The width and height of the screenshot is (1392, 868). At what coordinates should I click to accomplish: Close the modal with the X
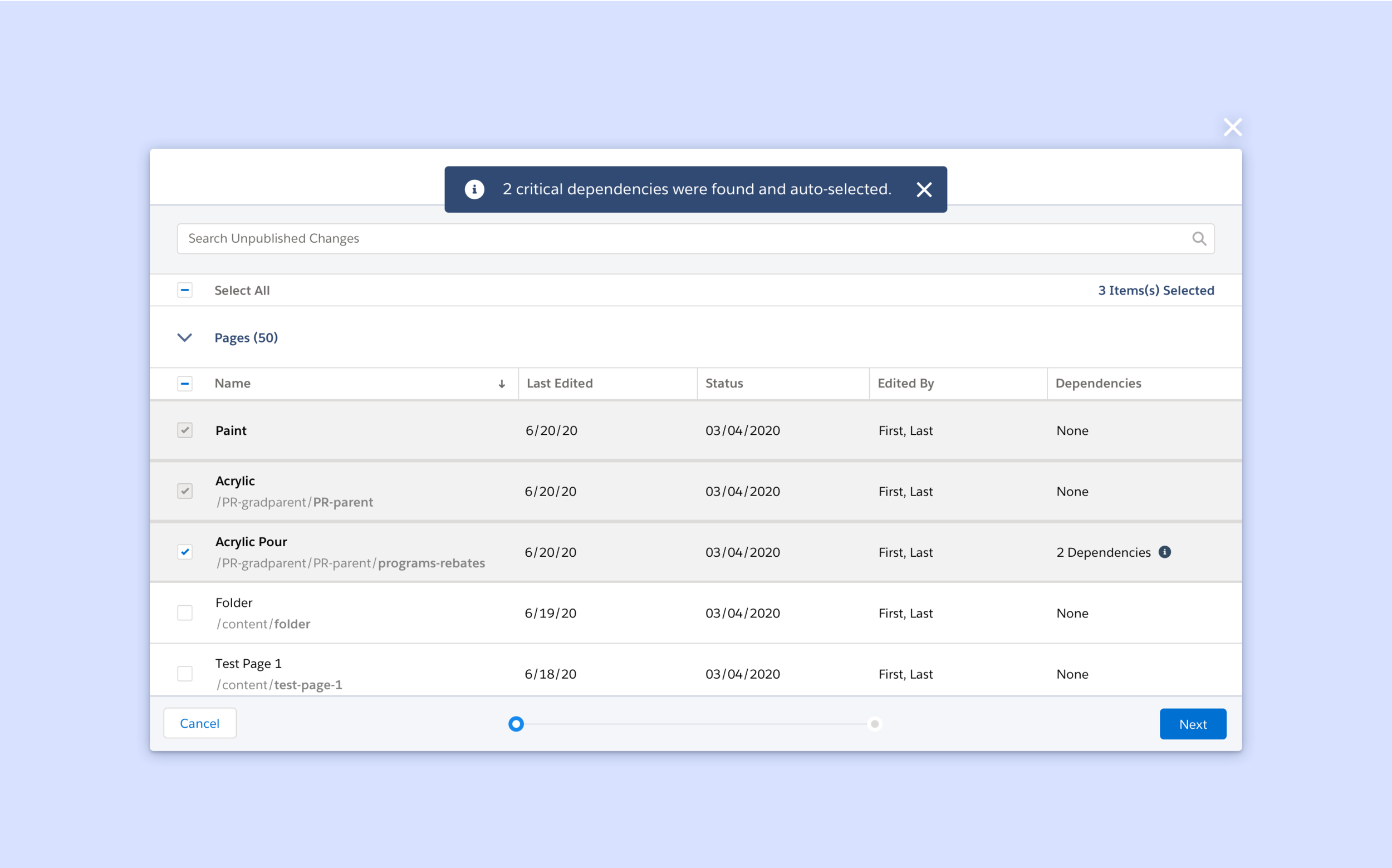pyautogui.click(x=1232, y=127)
